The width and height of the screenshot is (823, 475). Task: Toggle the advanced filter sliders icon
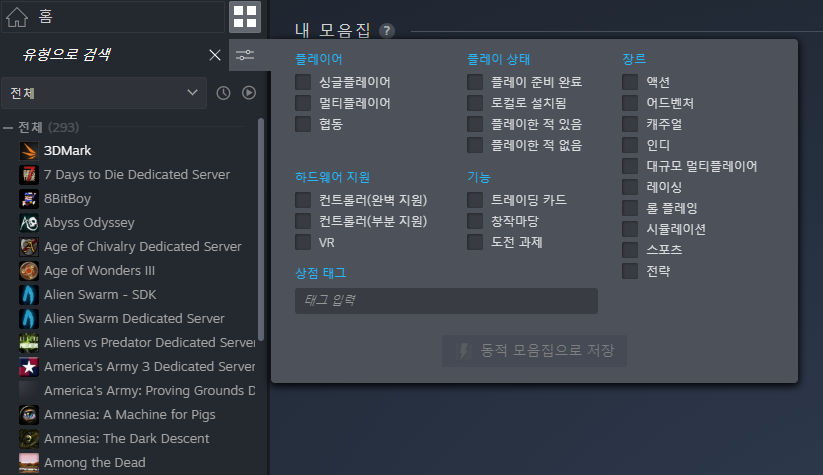(245, 55)
